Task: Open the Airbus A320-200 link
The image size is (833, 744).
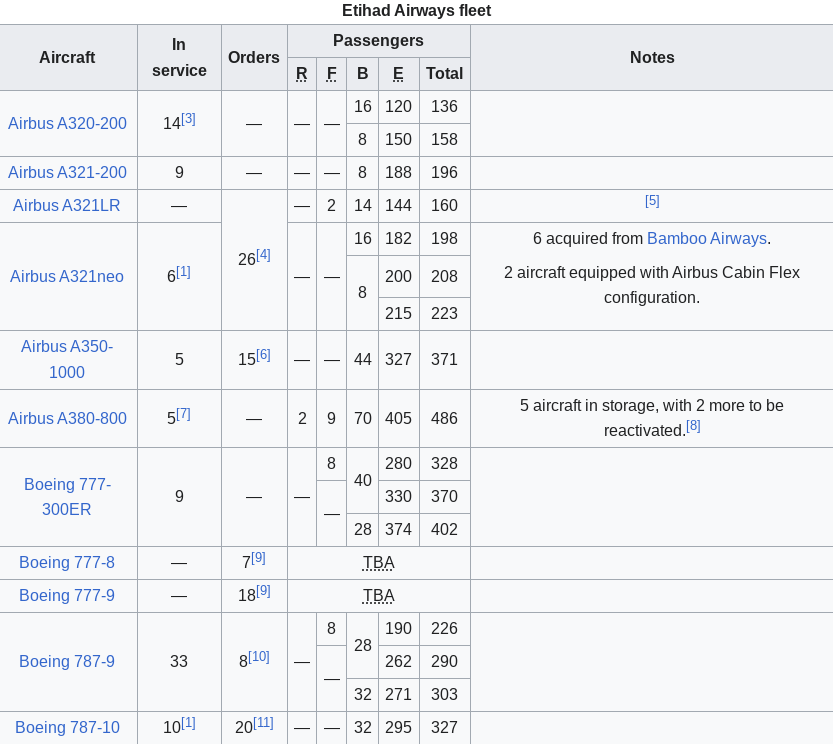Action: 67,123
